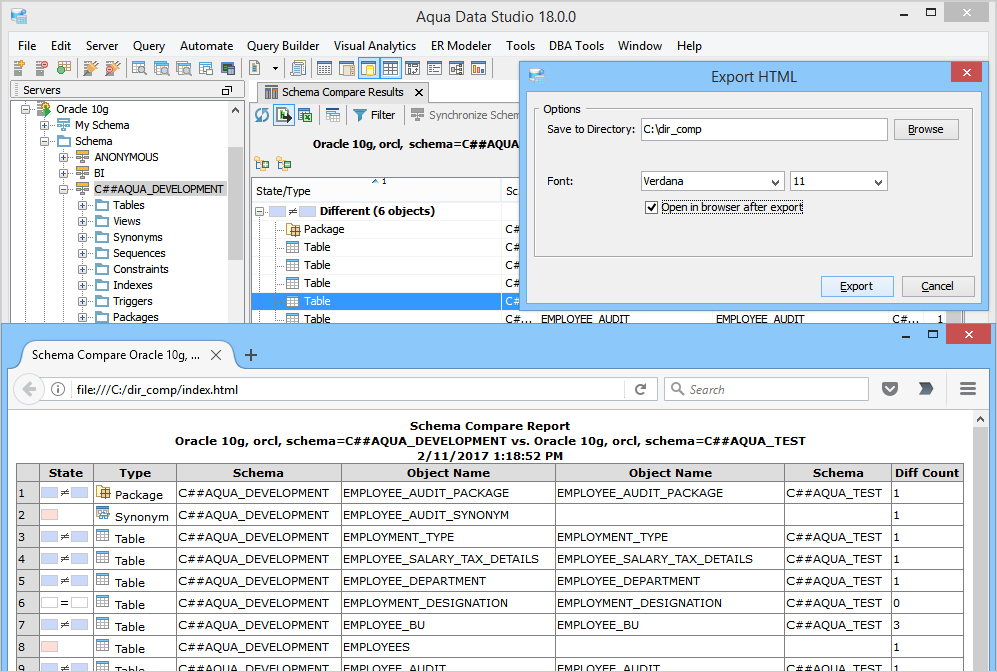The height and width of the screenshot is (672, 997).
Task: Expand the Tables folder
Action: click(x=83, y=205)
